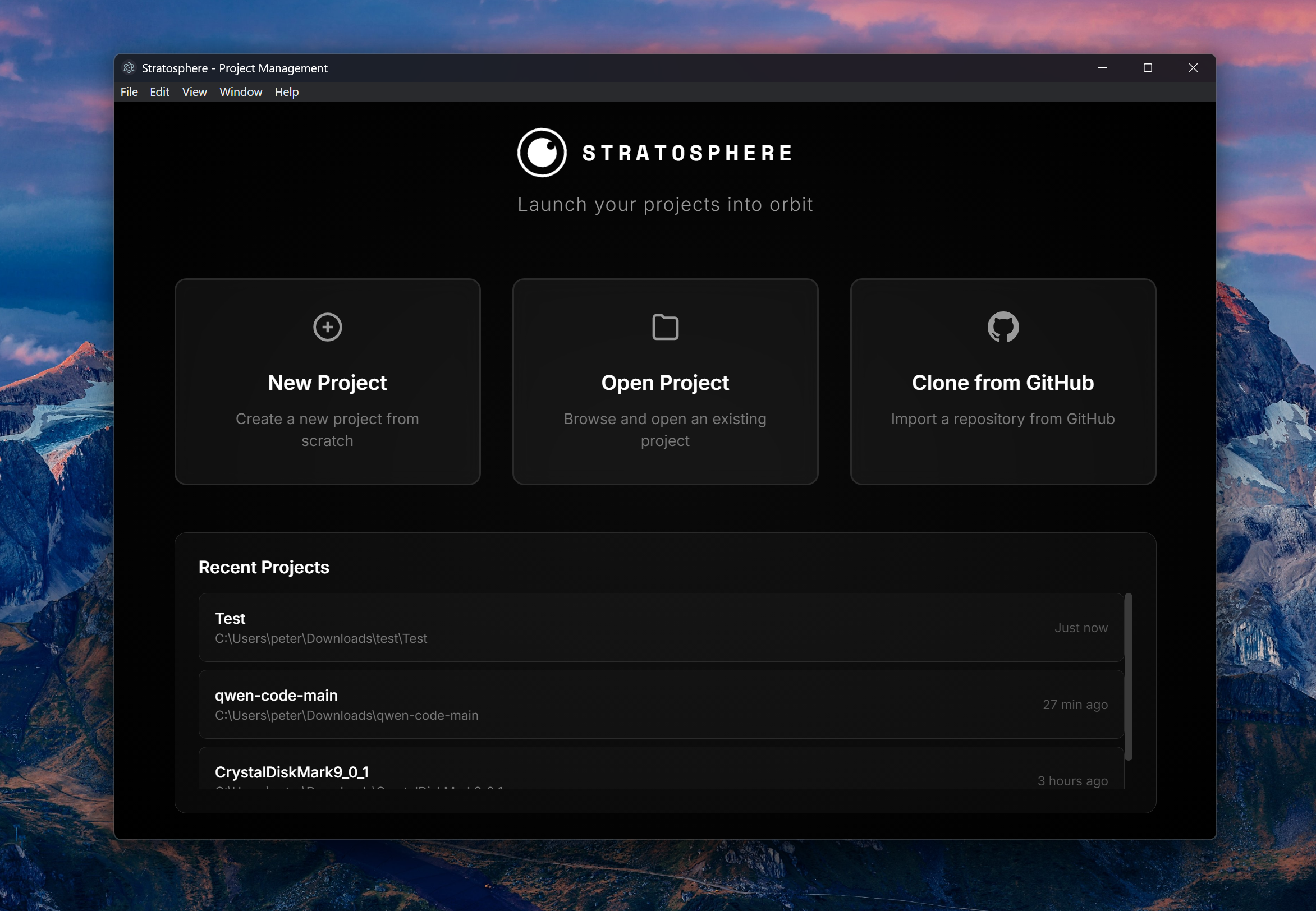
Task: Click the title bar app icon
Action: 129,68
